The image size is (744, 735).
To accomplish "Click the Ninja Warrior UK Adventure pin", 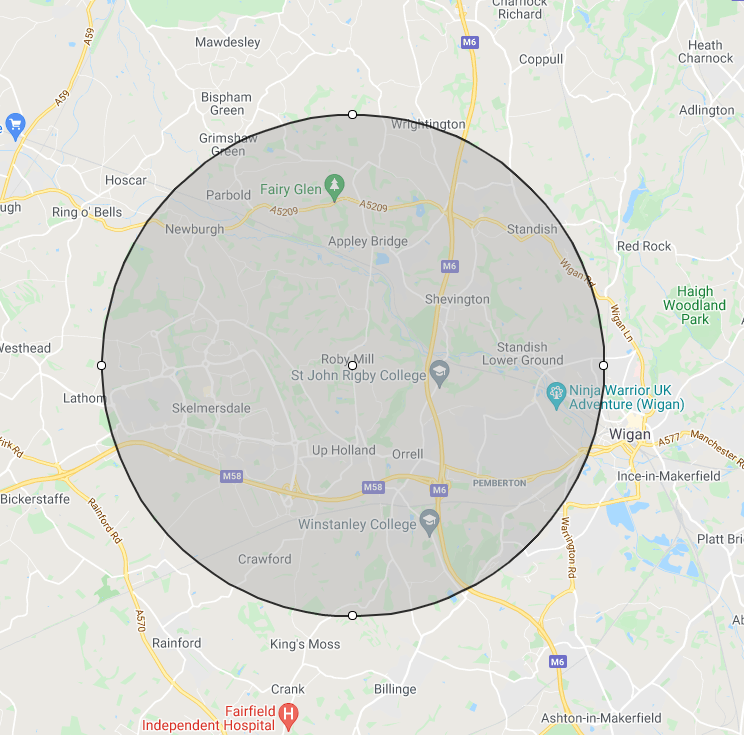I will [556, 395].
